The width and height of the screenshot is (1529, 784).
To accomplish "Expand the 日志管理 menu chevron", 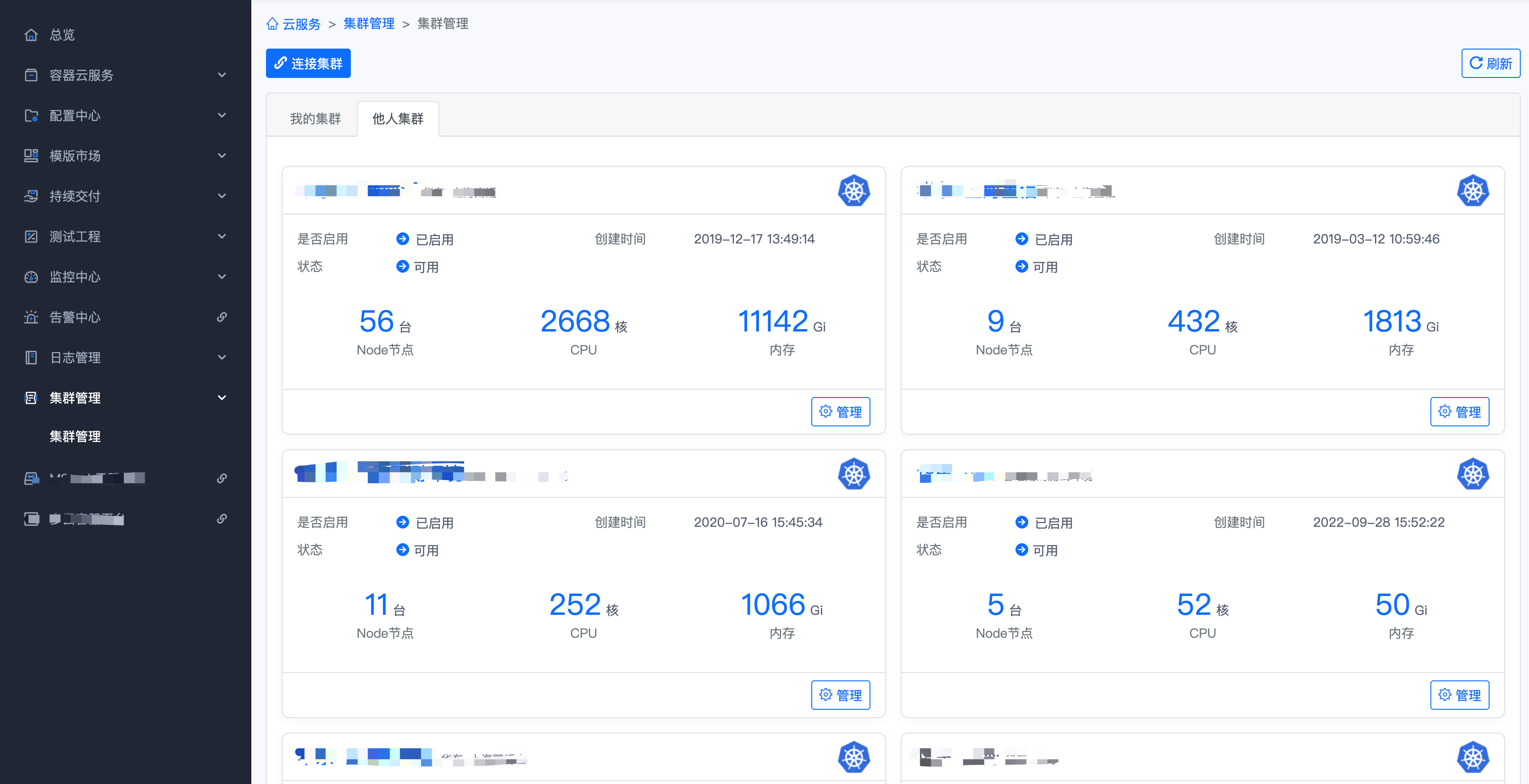I will click(222, 358).
